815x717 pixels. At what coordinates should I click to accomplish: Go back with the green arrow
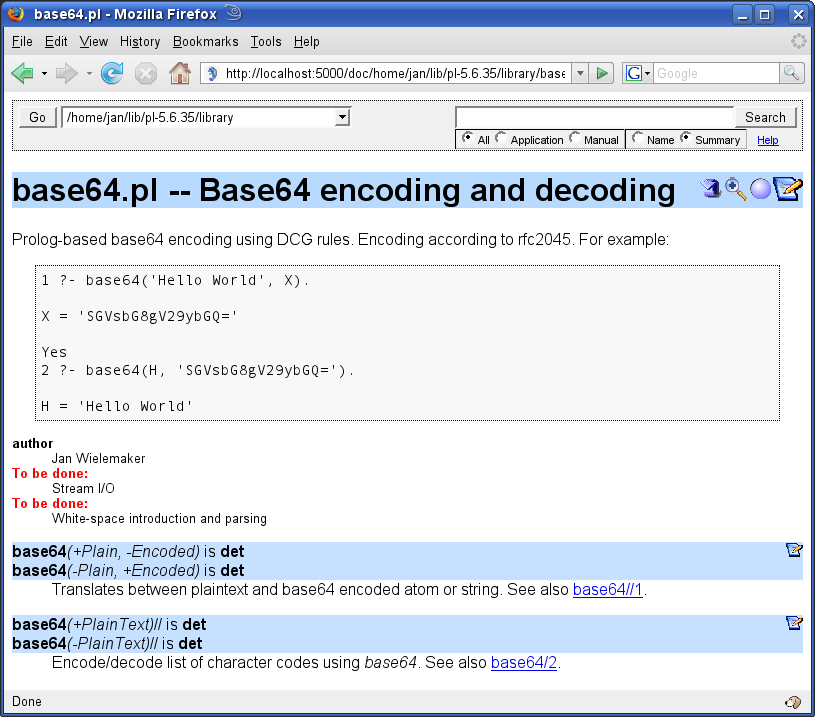22,73
